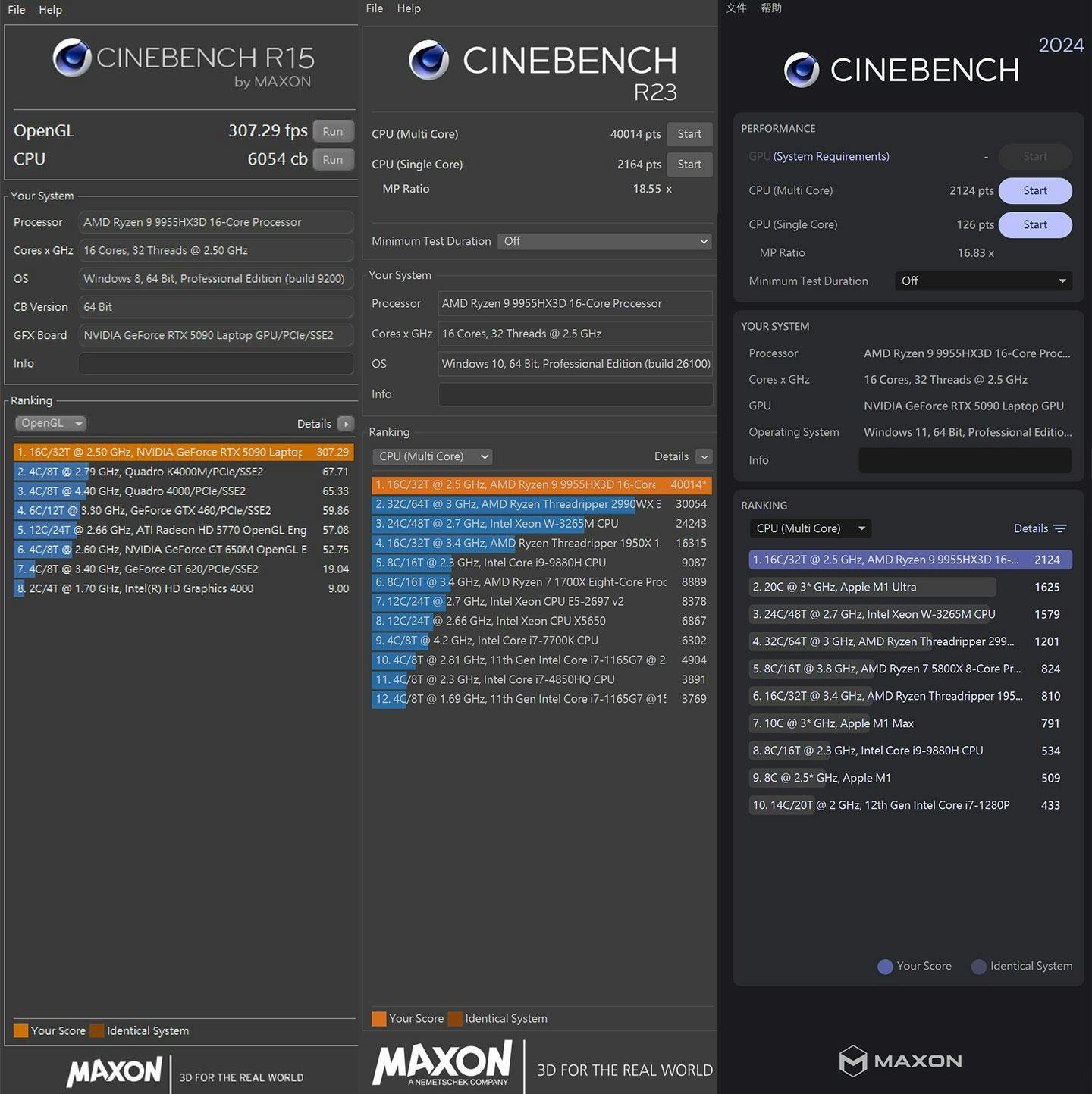Select GFX Board field in R15
The width and height of the screenshot is (1092, 1094).
(216, 335)
